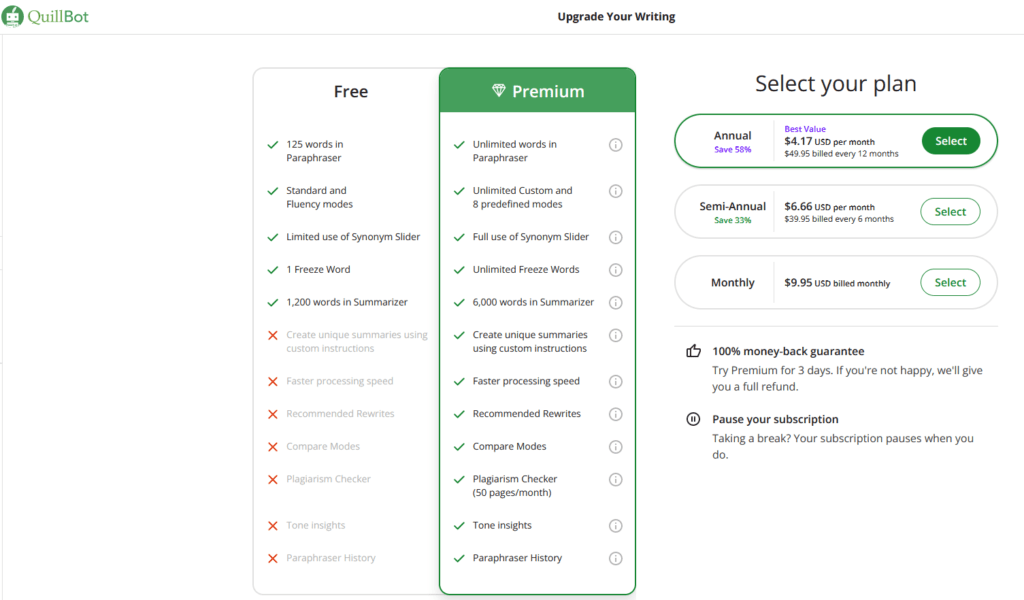The height and width of the screenshot is (600, 1024).
Task: Click the pause subscription icon
Action: (694, 420)
